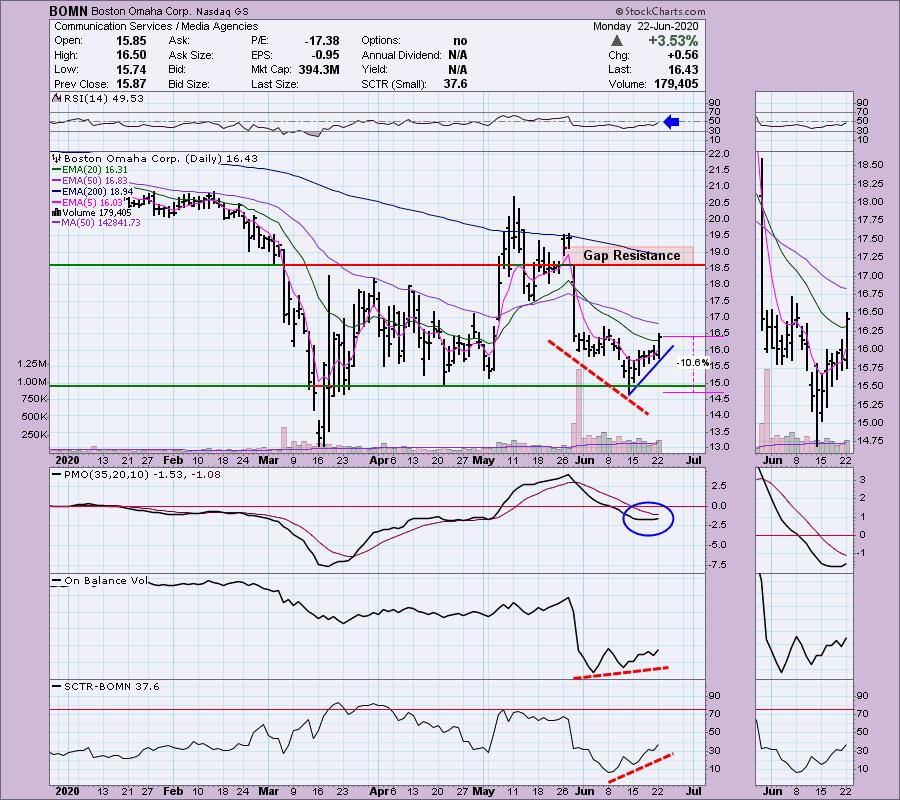Click the Gap Resistance annotation label
Viewport: 900px width, 800px height.
pyautogui.click(x=631, y=255)
